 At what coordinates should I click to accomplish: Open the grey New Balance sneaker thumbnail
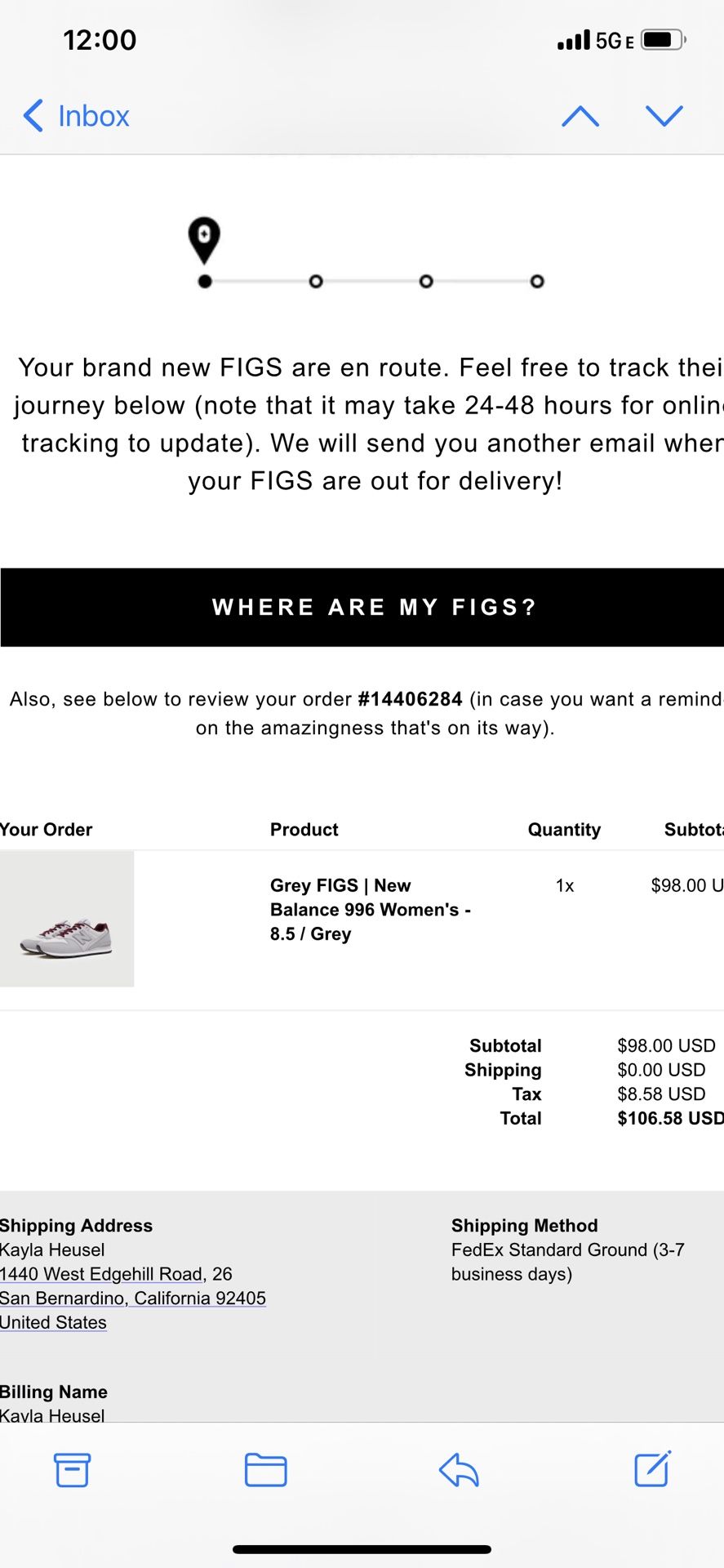pos(67,919)
